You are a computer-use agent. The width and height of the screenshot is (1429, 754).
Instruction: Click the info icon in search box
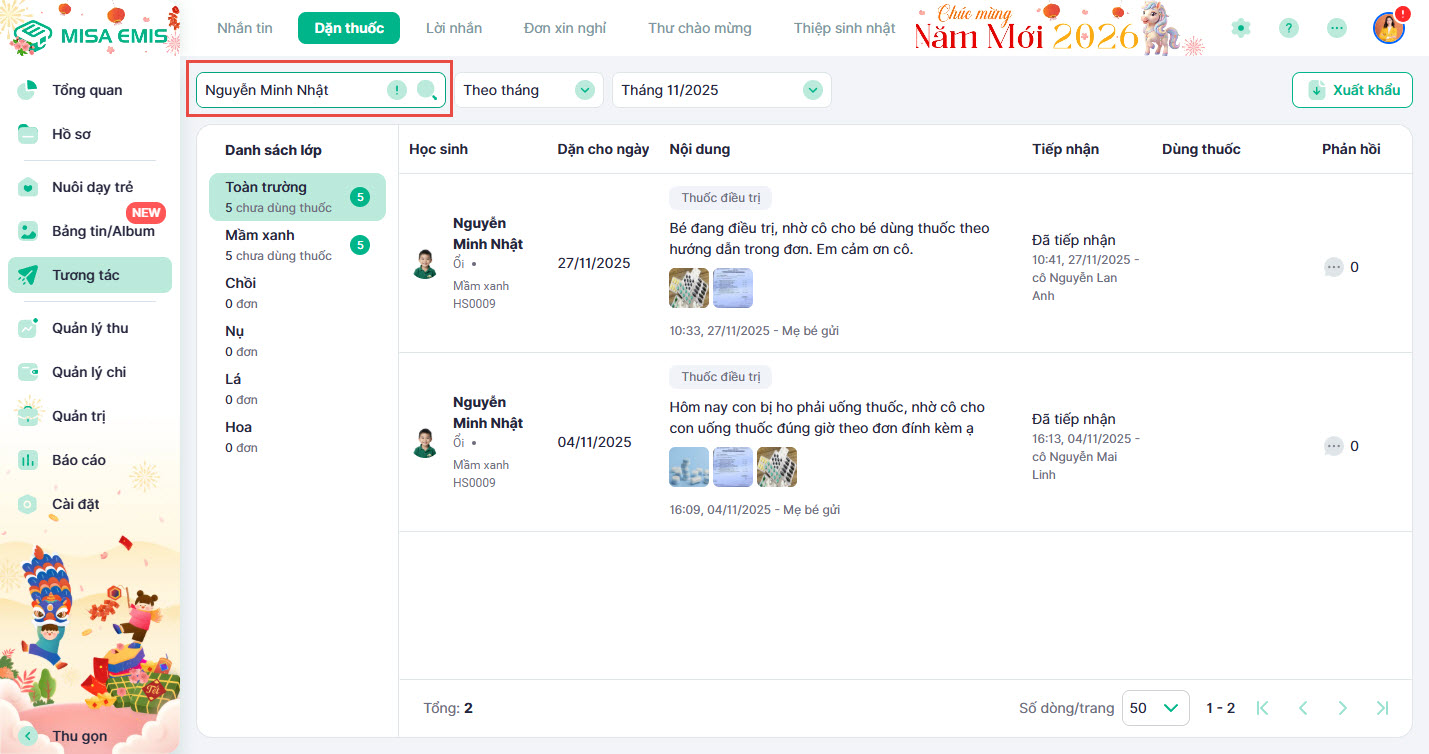pos(397,90)
